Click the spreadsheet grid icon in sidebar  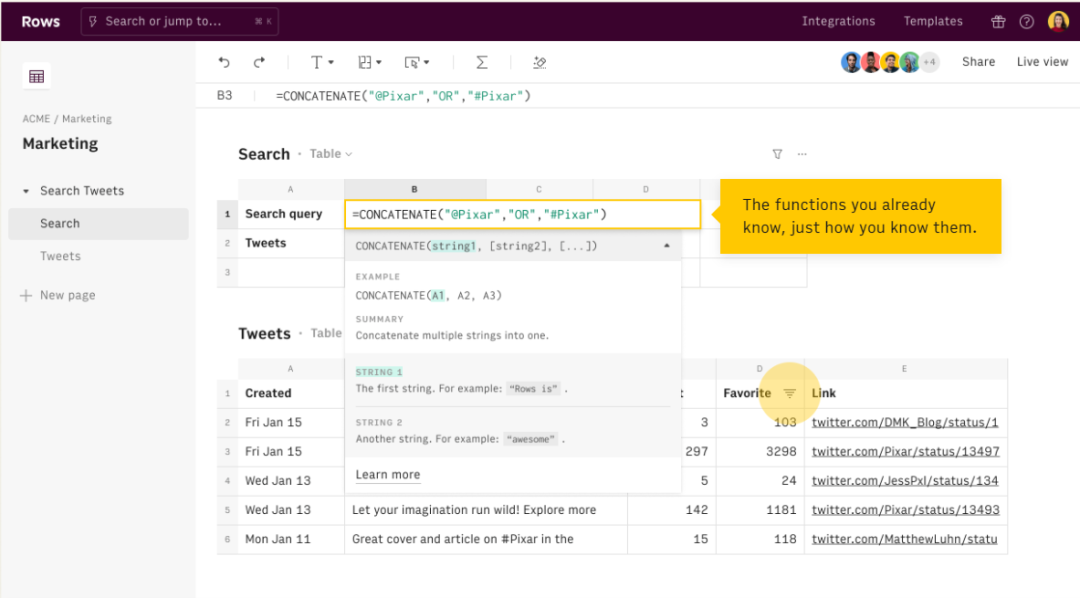click(x=37, y=76)
